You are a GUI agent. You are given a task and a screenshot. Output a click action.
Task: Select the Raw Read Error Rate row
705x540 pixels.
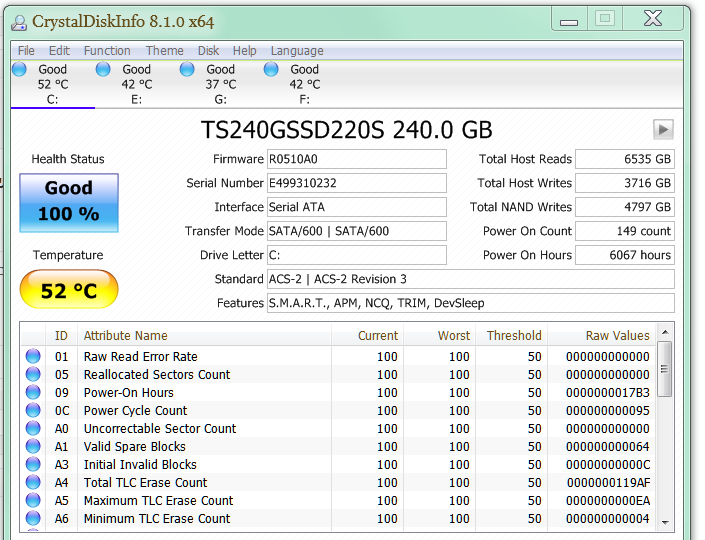pyautogui.click(x=338, y=357)
